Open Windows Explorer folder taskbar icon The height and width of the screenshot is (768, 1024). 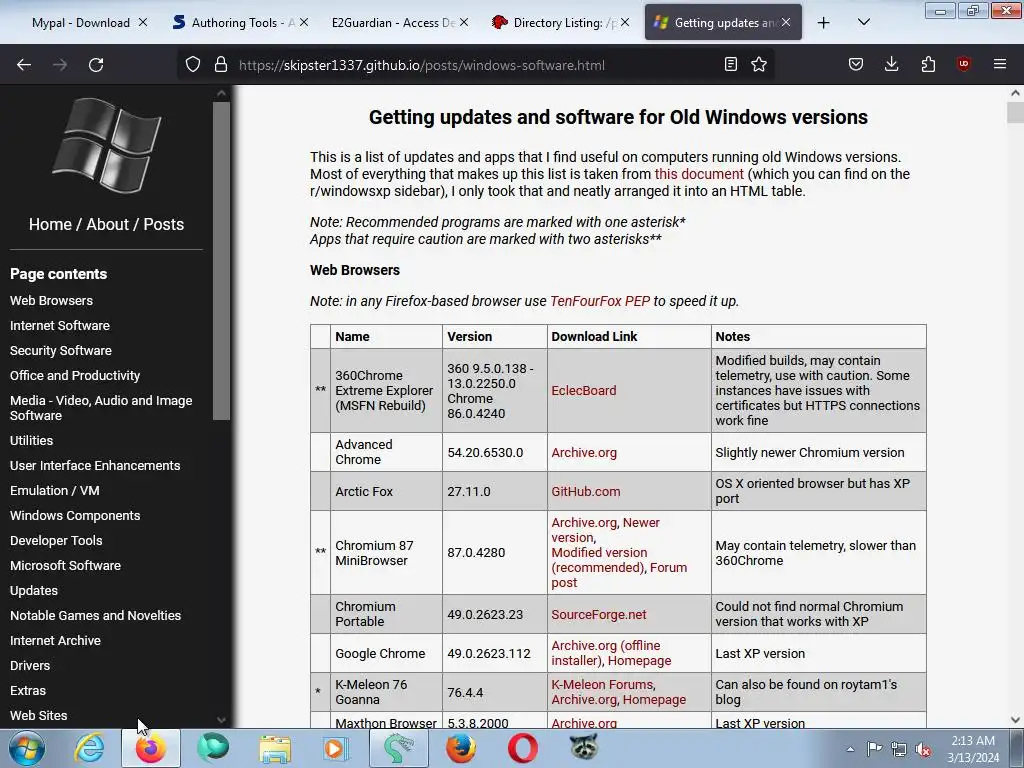(x=275, y=748)
